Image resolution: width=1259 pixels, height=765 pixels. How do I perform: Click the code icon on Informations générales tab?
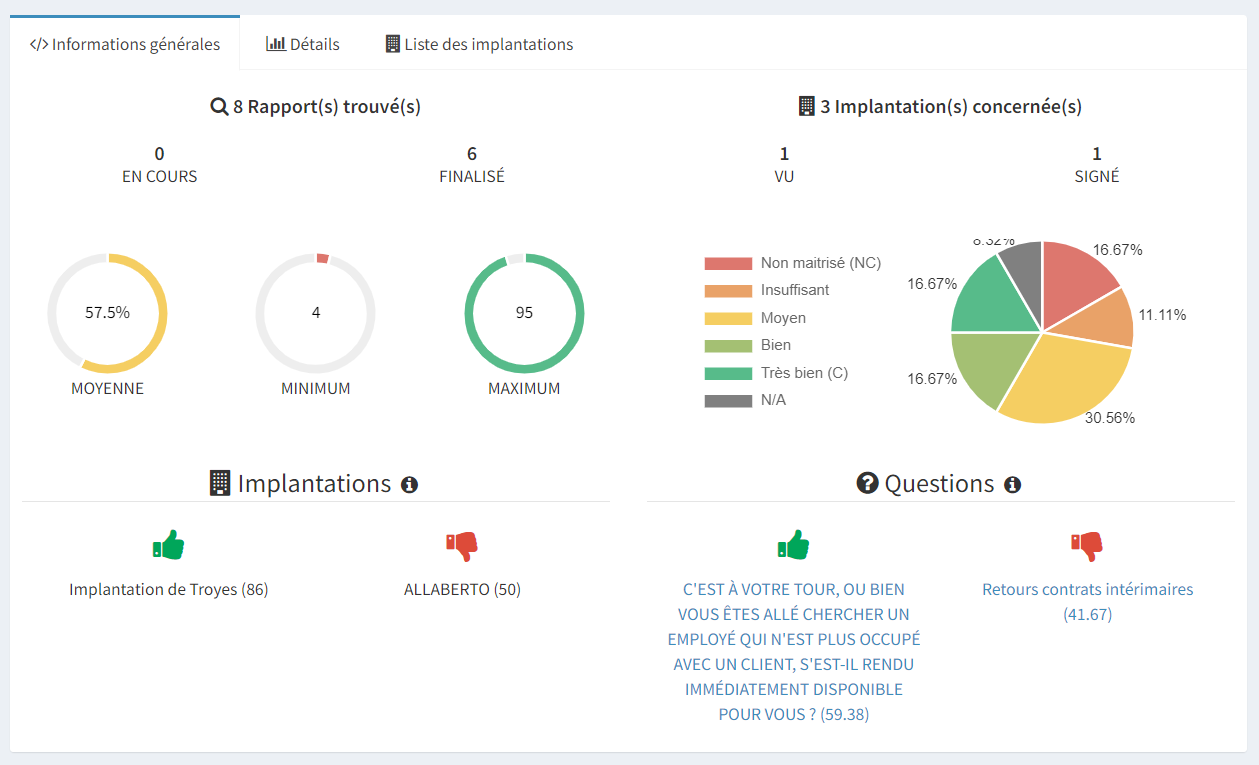[39, 44]
